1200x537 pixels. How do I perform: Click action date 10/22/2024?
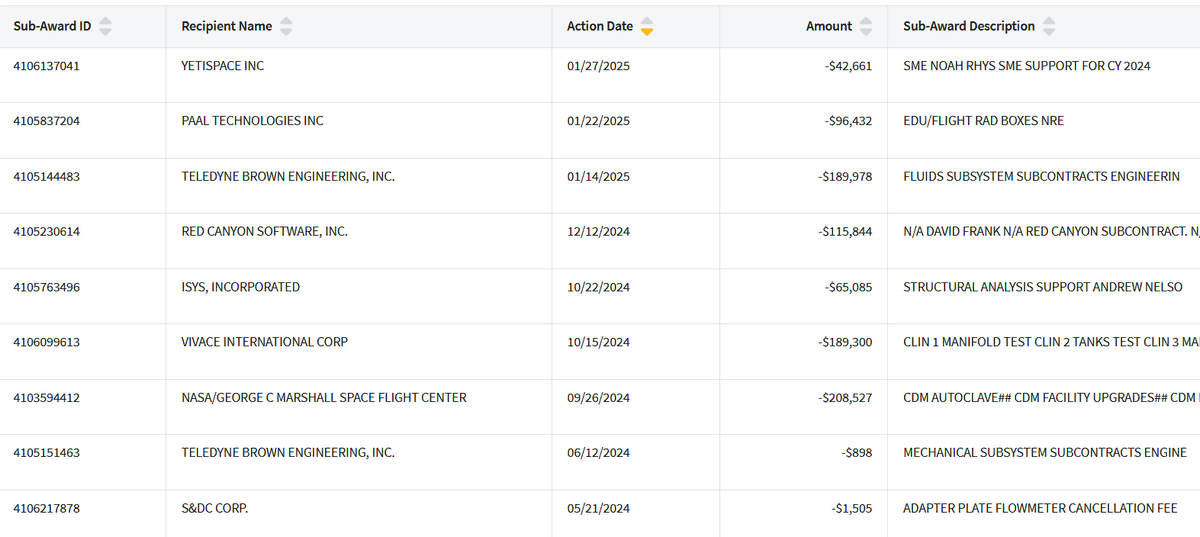click(598, 287)
